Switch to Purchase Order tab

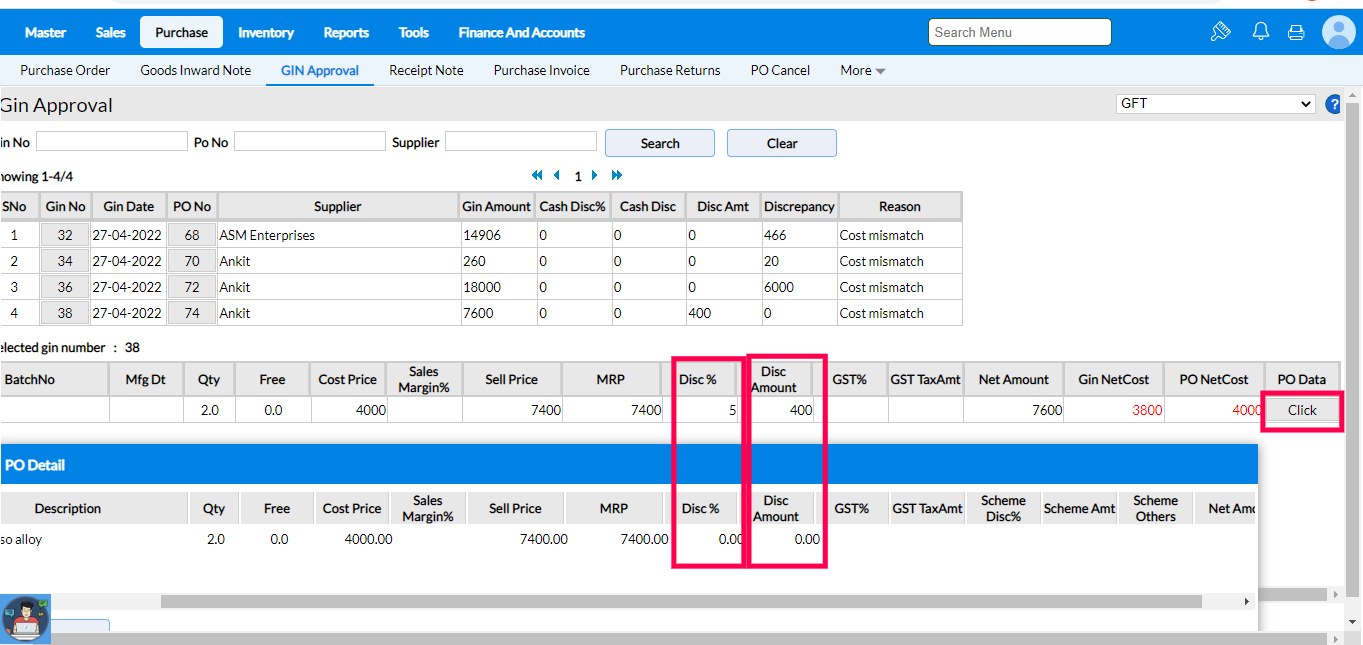65,70
